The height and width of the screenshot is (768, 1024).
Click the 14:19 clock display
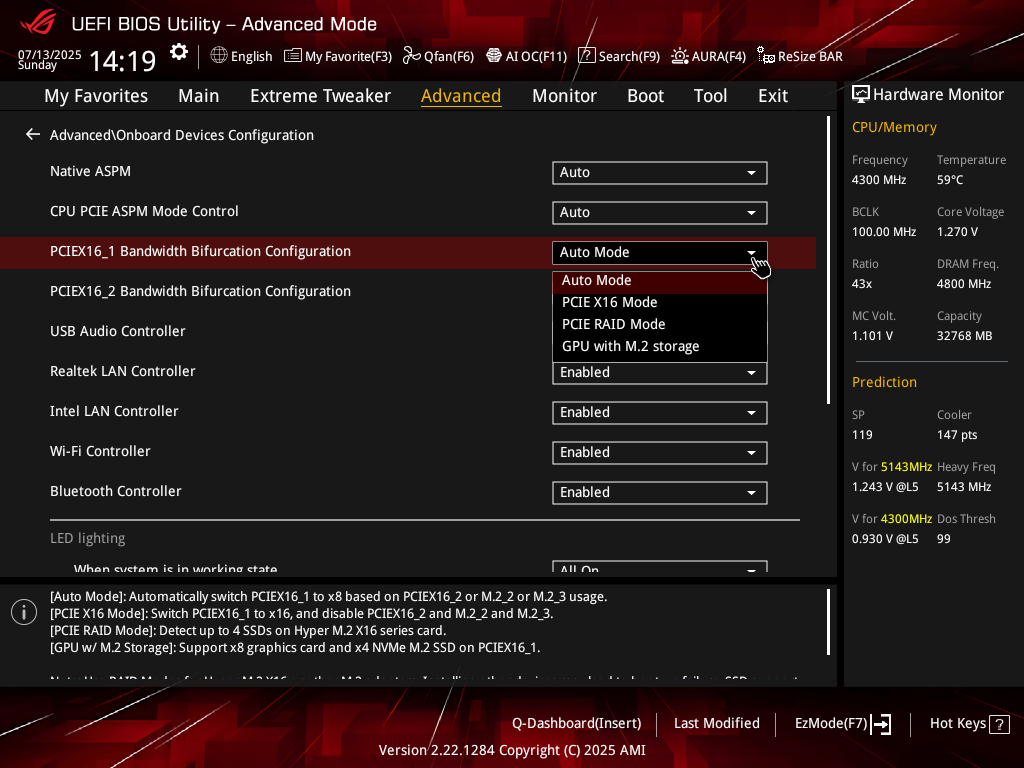coord(122,61)
